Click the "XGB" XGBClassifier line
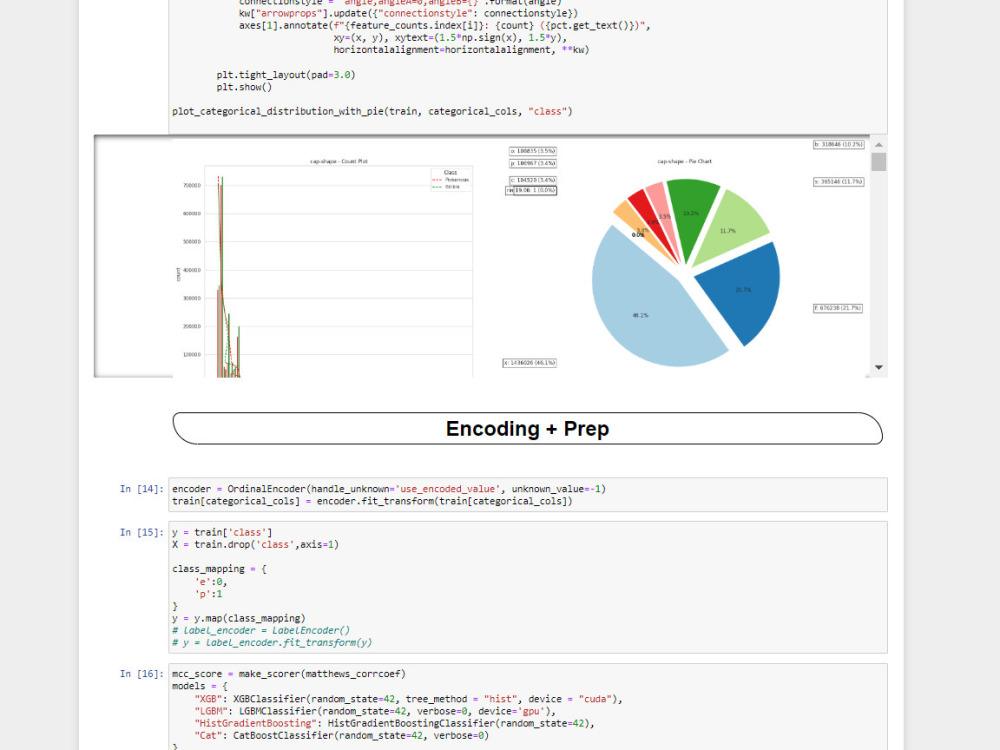The image size is (1000, 750). click(x=408, y=699)
